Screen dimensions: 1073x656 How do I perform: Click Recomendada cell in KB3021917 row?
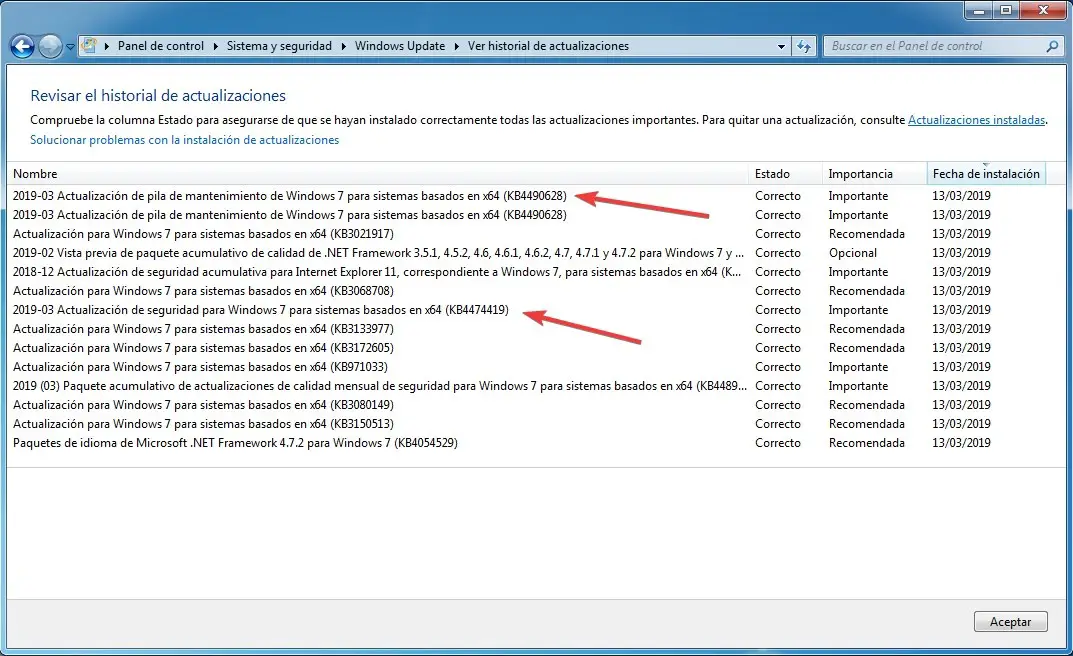(867, 234)
